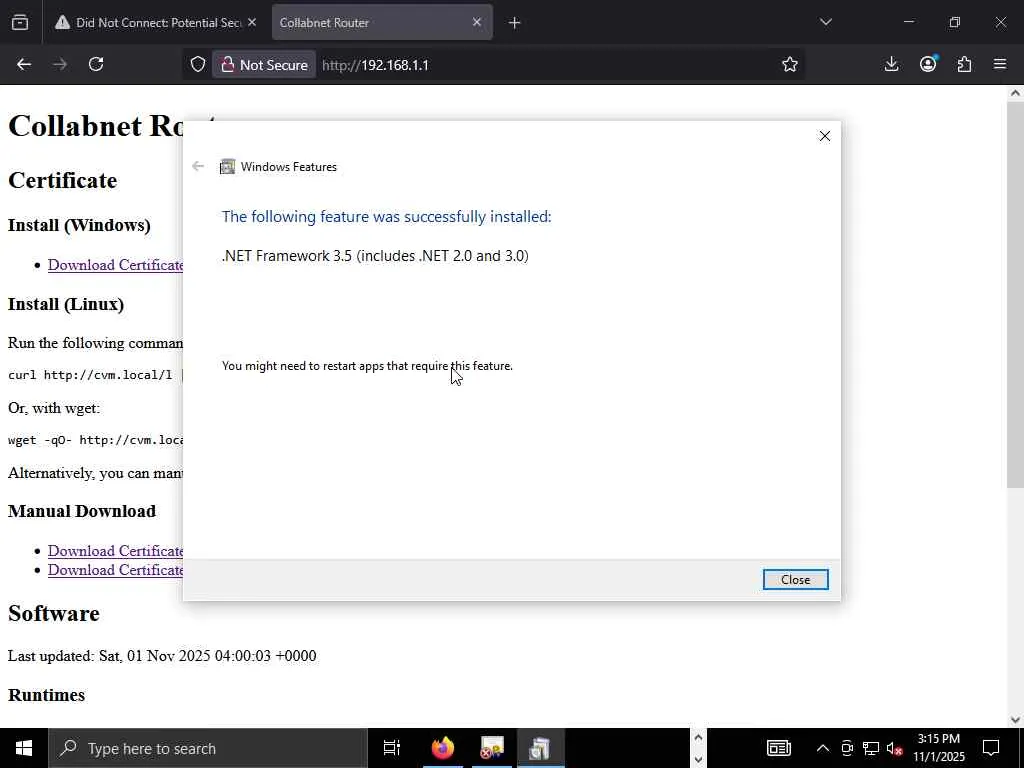The height and width of the screenshot is (768, 1024).
Task: Bookmark this page with the star icon
Action: pos(790,64)
